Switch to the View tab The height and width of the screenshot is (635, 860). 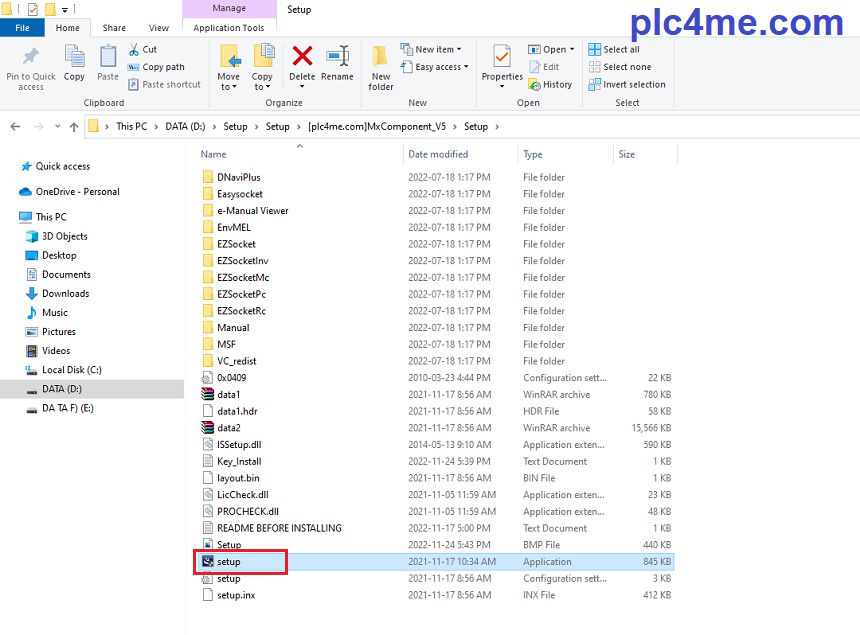[x=158, y=28]
